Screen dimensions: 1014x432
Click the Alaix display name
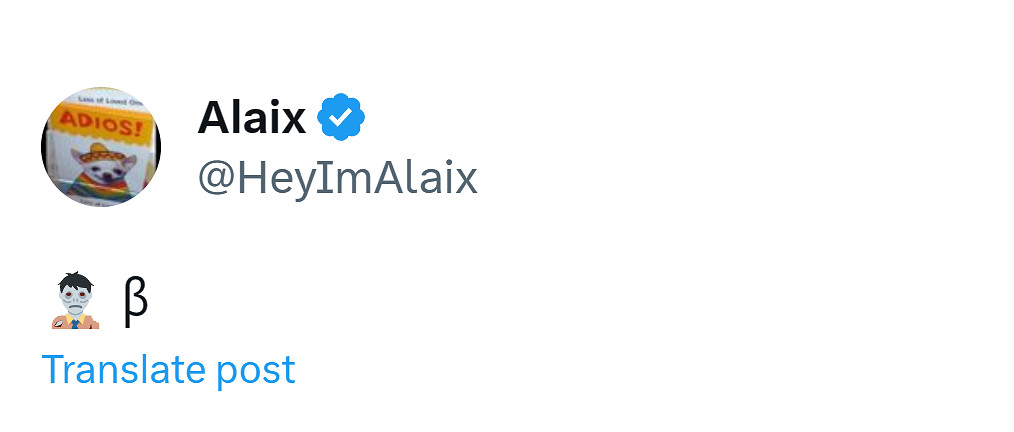[252, 119]
